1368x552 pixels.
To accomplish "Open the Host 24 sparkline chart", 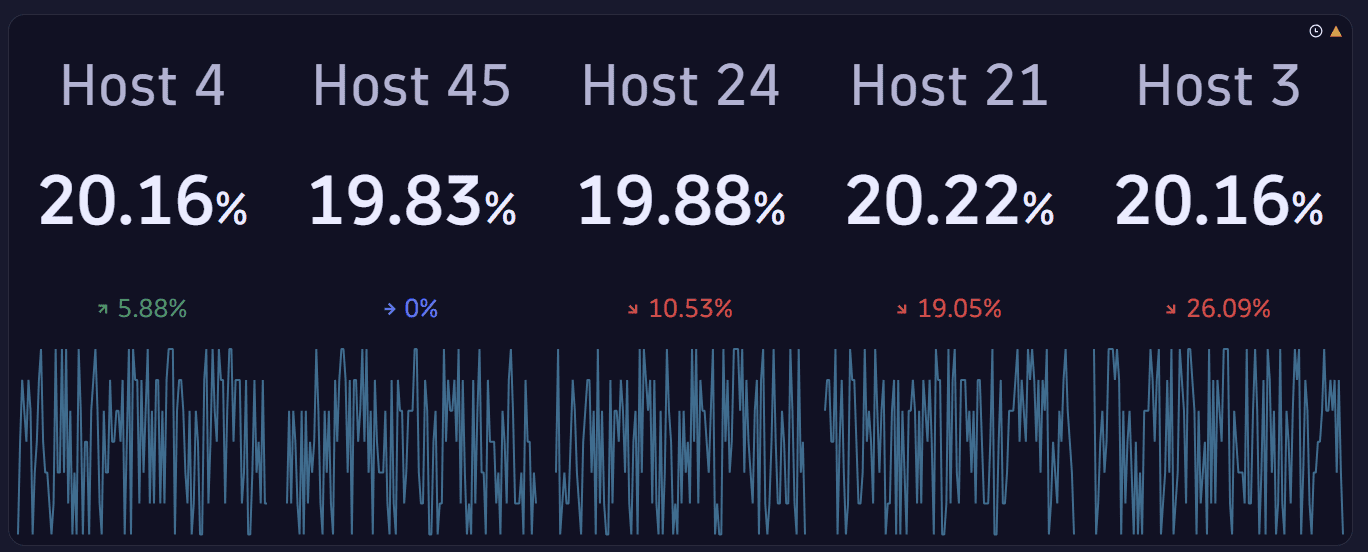I will coord(681,441).
